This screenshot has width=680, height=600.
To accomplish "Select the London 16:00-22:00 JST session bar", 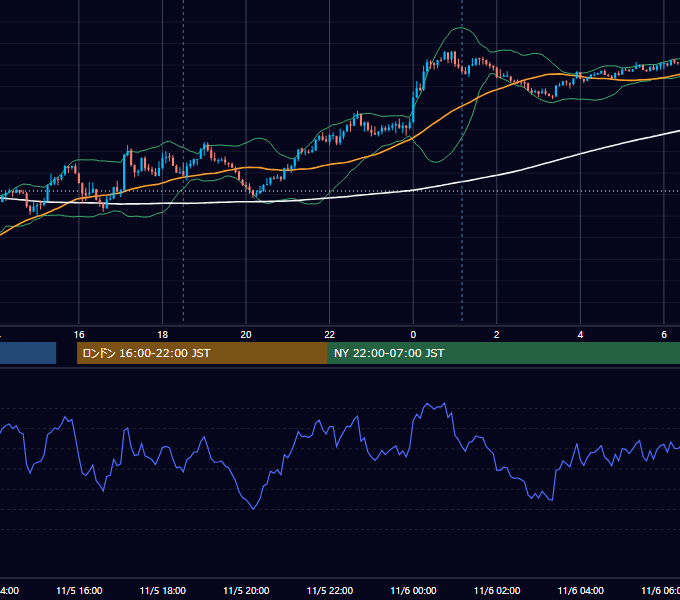I will pos(202,353).
